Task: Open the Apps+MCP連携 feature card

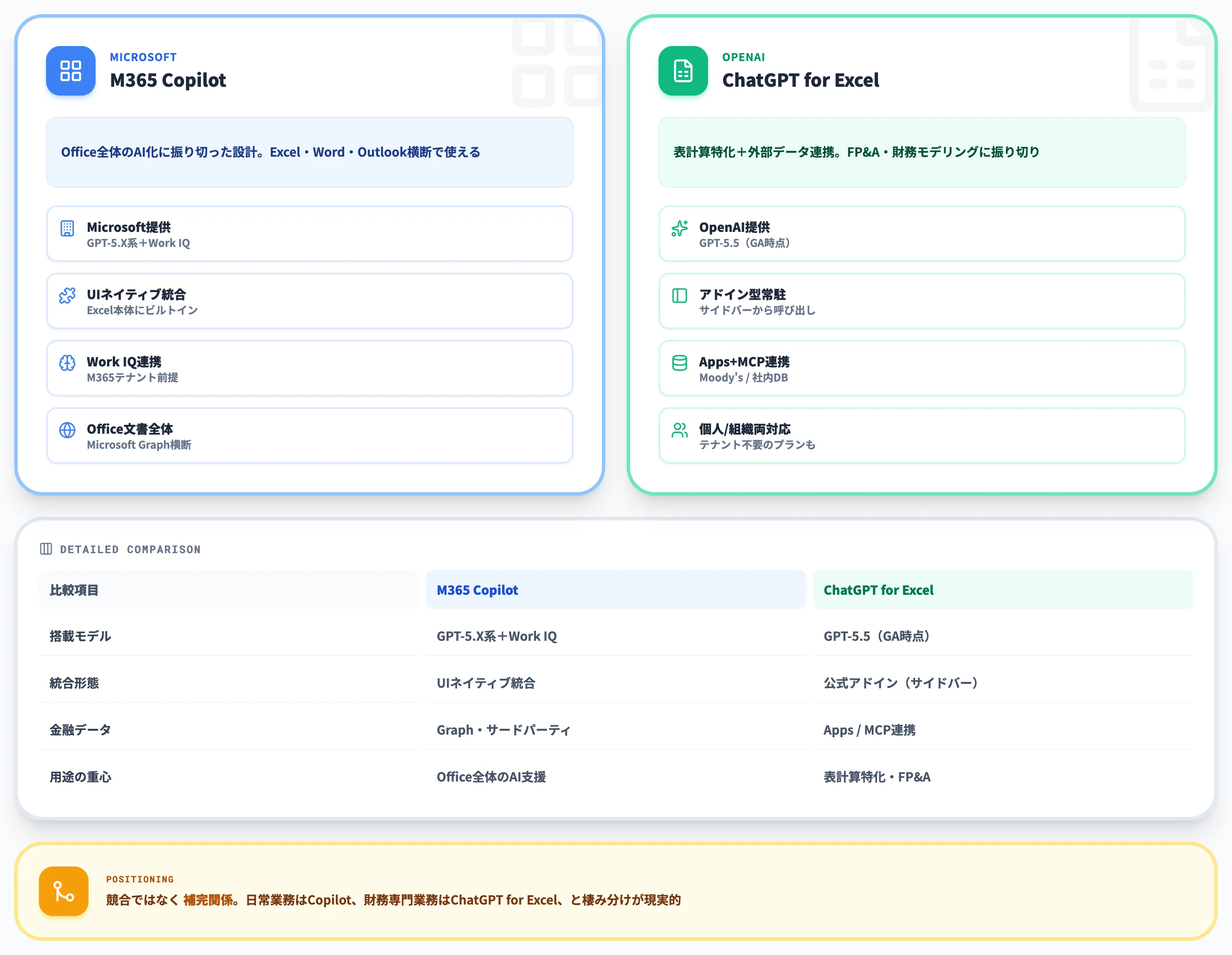Action: [x=922, y=368]
